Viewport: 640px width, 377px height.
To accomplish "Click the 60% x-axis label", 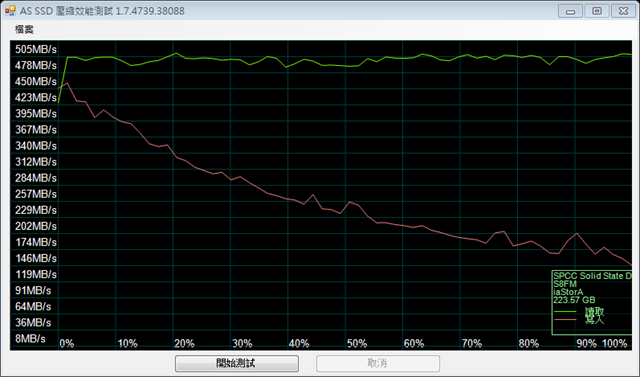I will click(414, 344).
